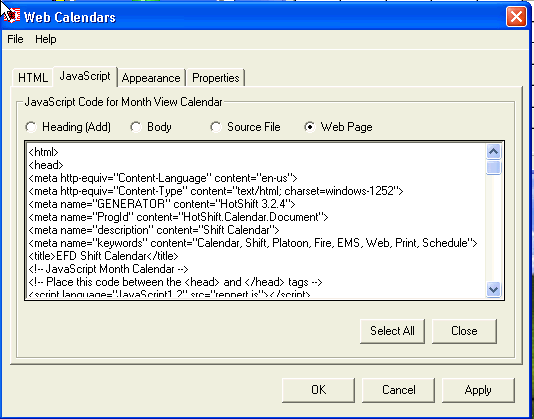Click the scroll up arrow of code box

pyautogui.click(x=493, y=152)
